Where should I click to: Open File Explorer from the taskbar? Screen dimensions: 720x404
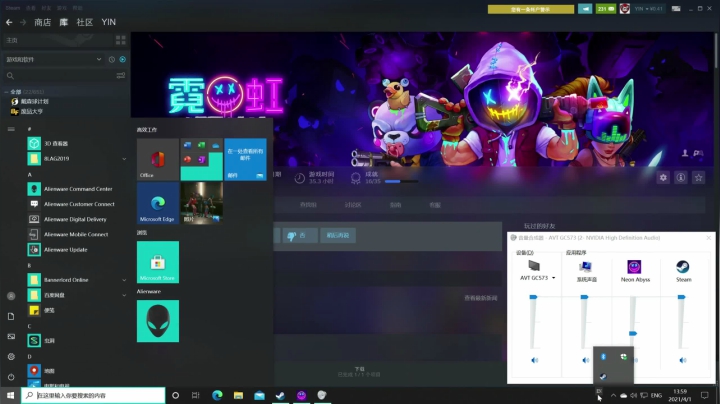(x=238, y=395)
